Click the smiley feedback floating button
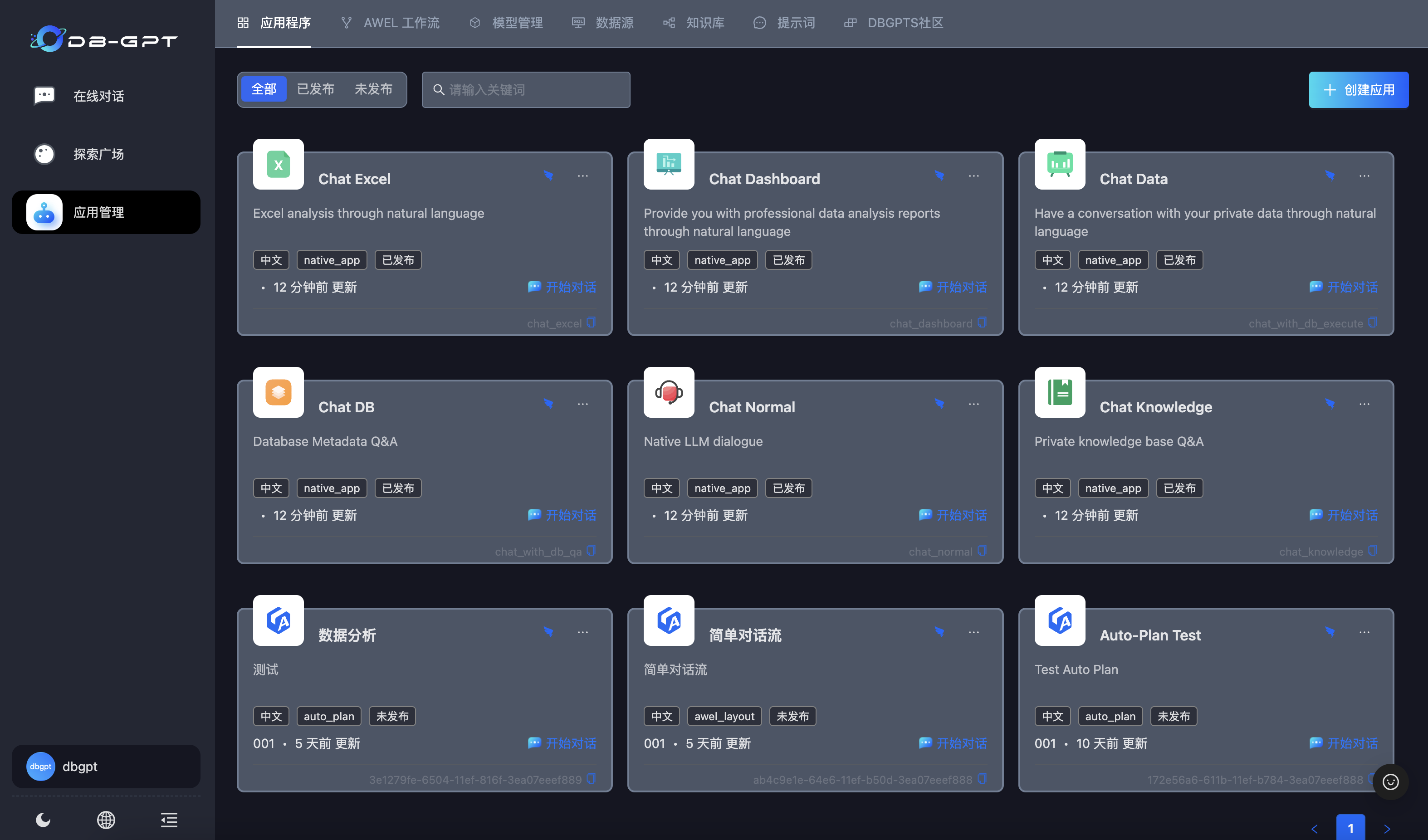The height and width of the screenshot is (840, 1428). point(1390,781)
